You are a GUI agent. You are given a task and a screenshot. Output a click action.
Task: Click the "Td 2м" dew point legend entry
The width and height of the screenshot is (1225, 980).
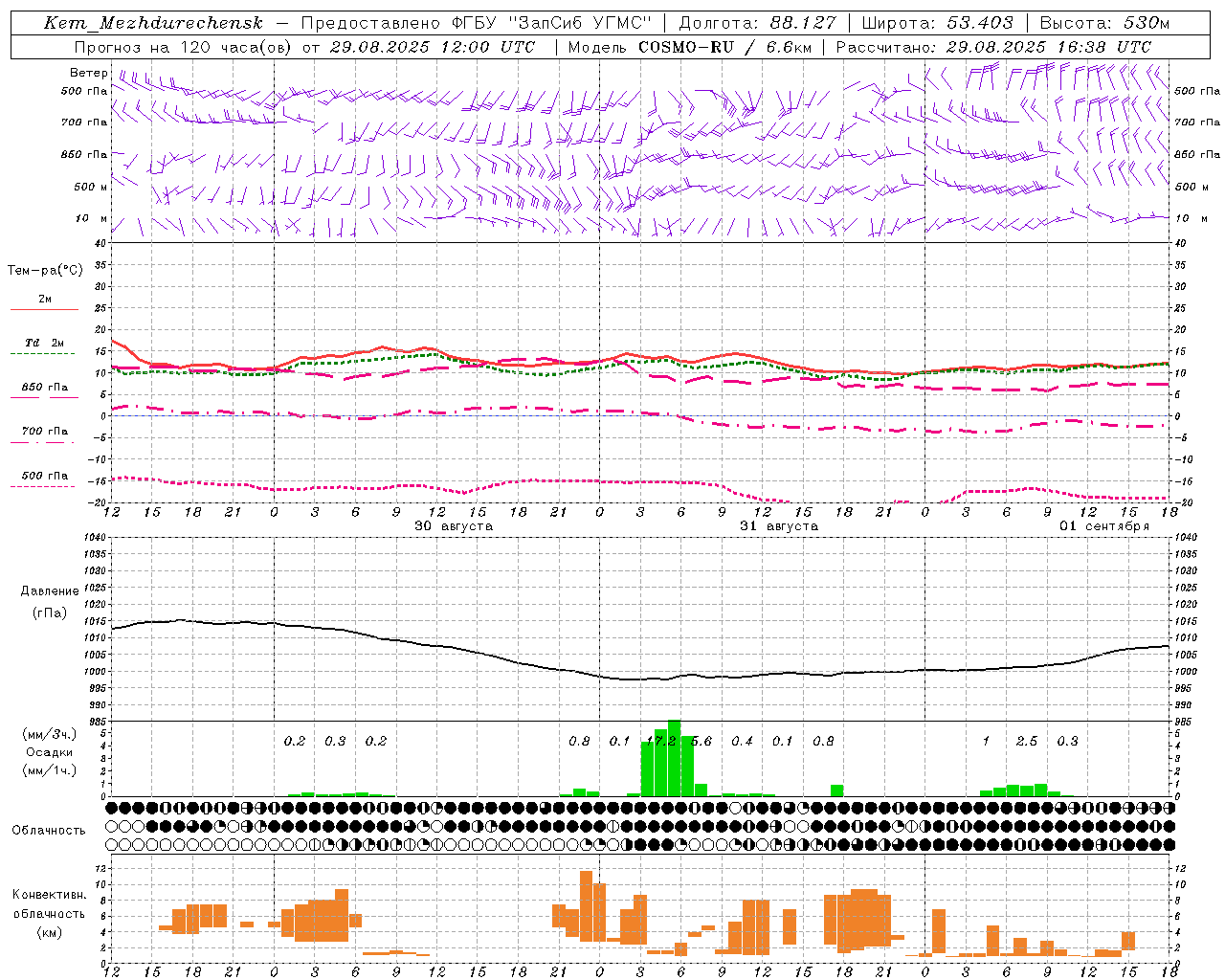[x=45, y=343]
